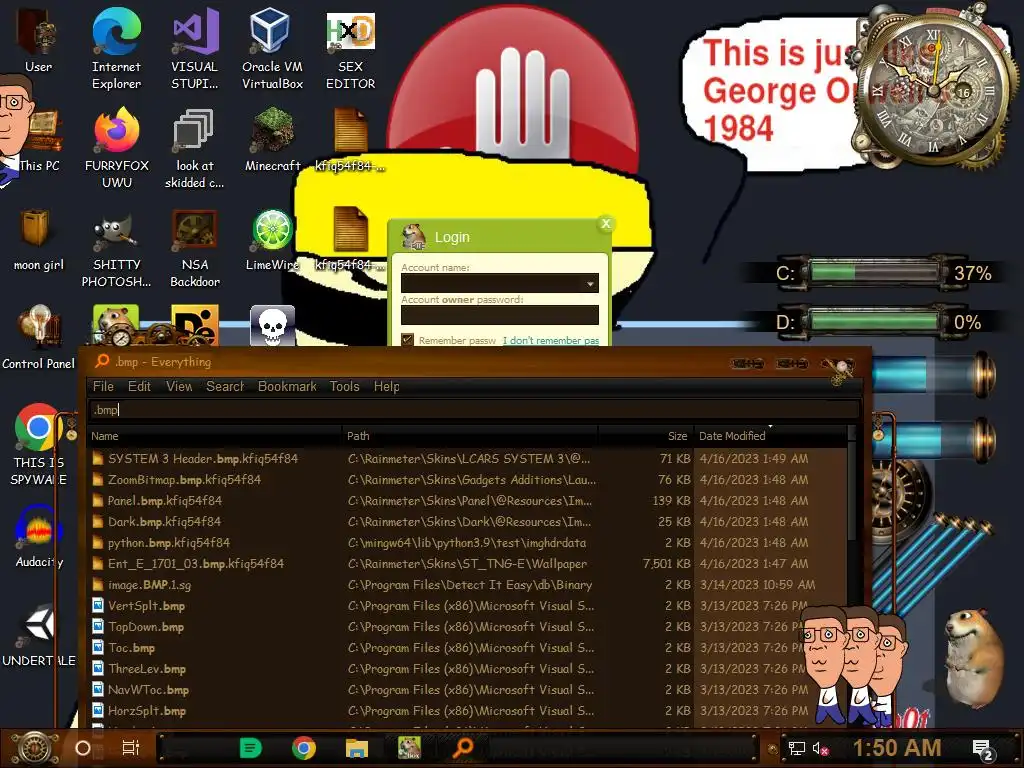The width and height of the screenshot is (1024, 768).
Task: Sort results by the Path column
Action: (470, 436)
